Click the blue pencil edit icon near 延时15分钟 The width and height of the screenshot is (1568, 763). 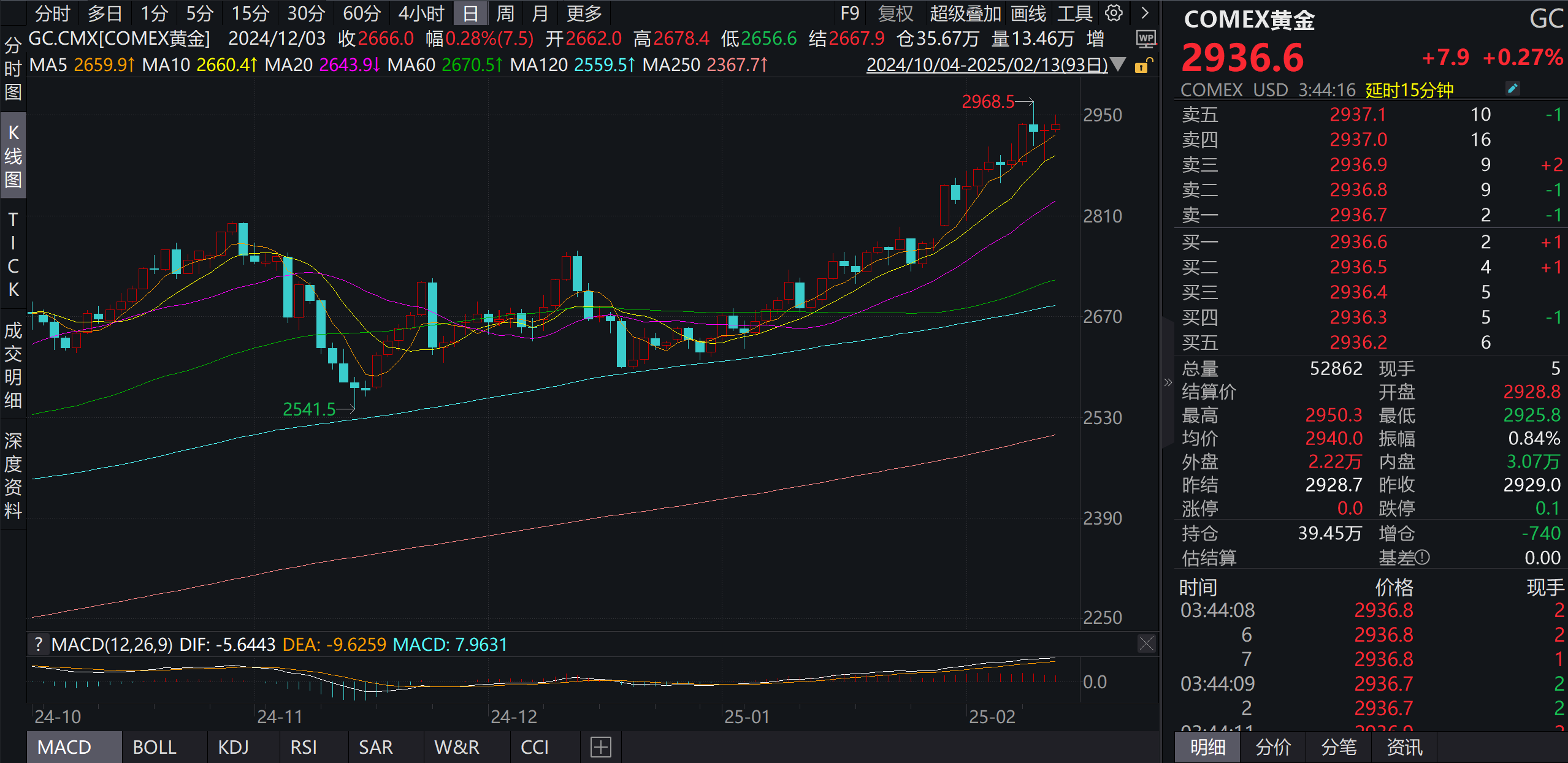pos(1513,88)
